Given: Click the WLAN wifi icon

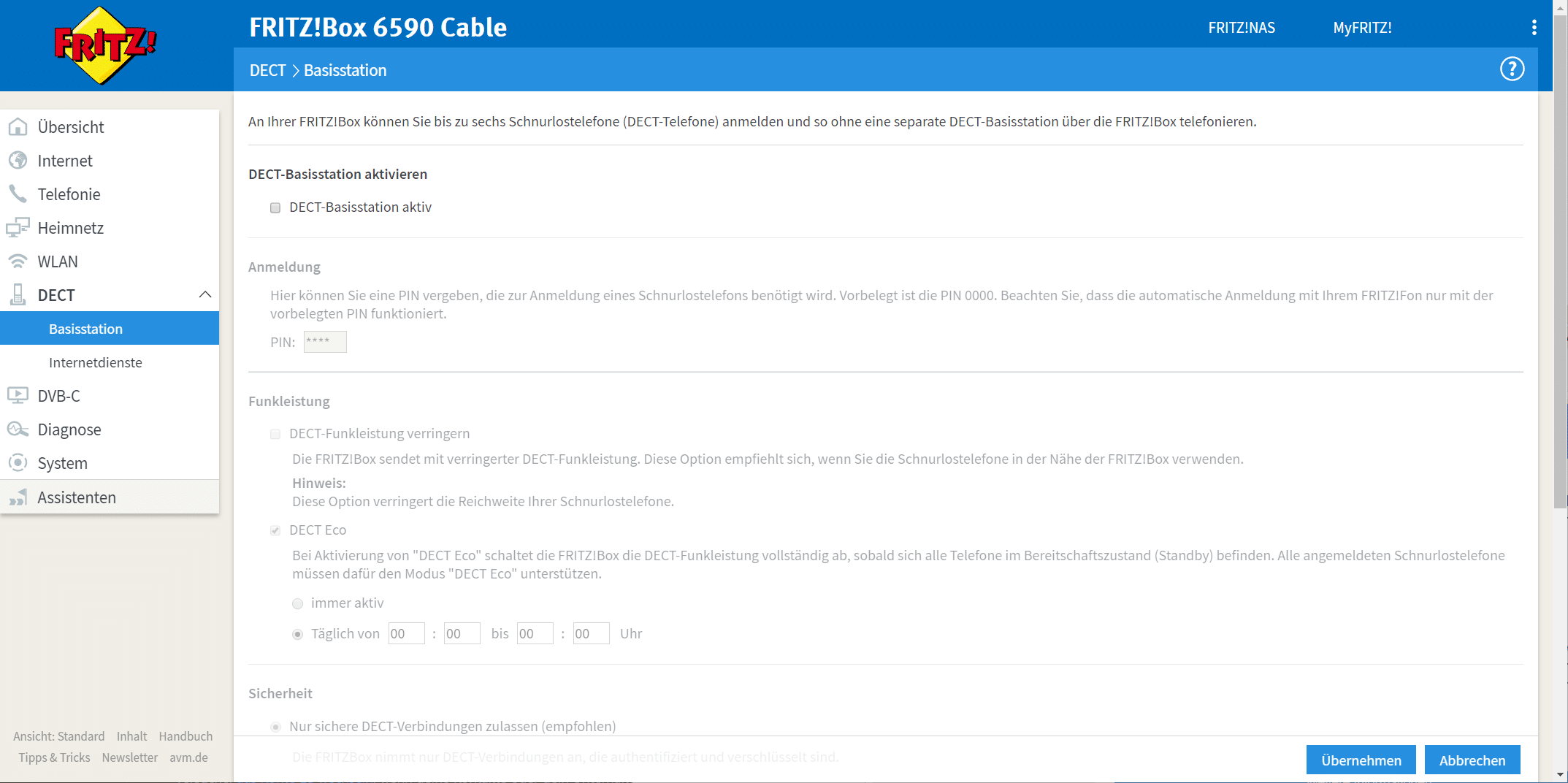Looking at the screenshot, I should (x=18, y=261).
